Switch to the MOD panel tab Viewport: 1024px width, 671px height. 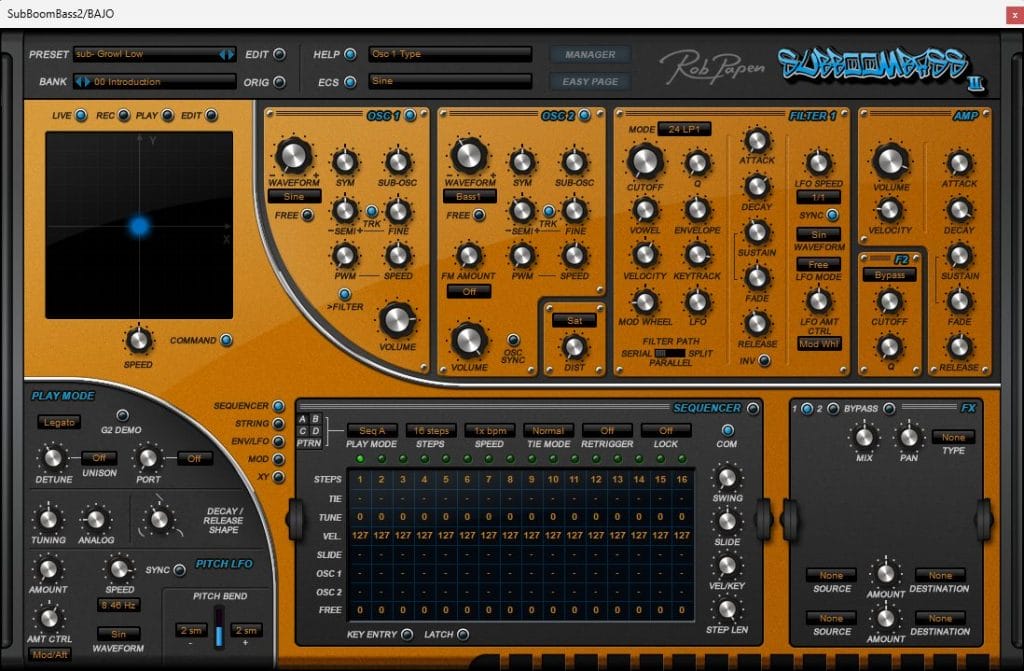pos(277,460)
